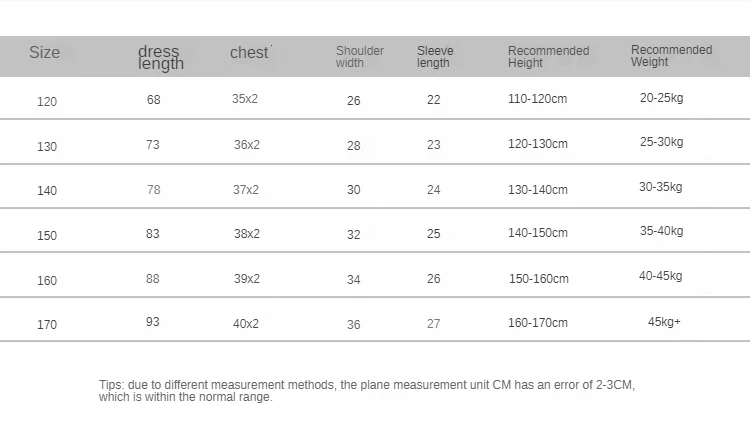
Task: Select dress length value 93
Action: click(x=153, y=322)
